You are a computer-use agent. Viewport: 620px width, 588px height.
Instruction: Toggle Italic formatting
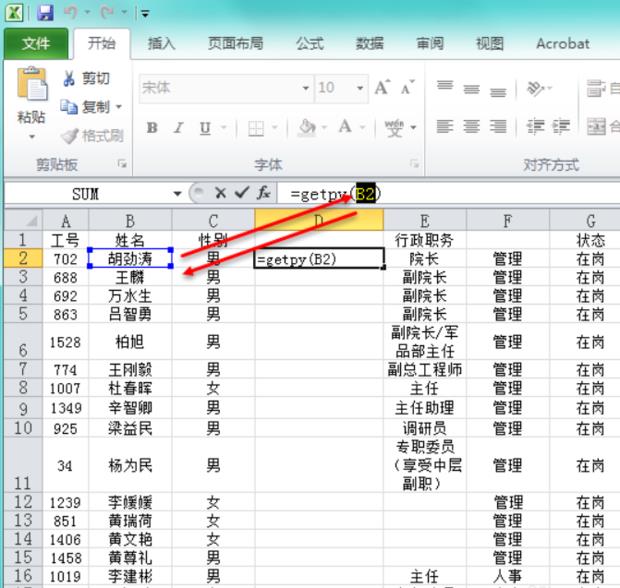(178, 127)
